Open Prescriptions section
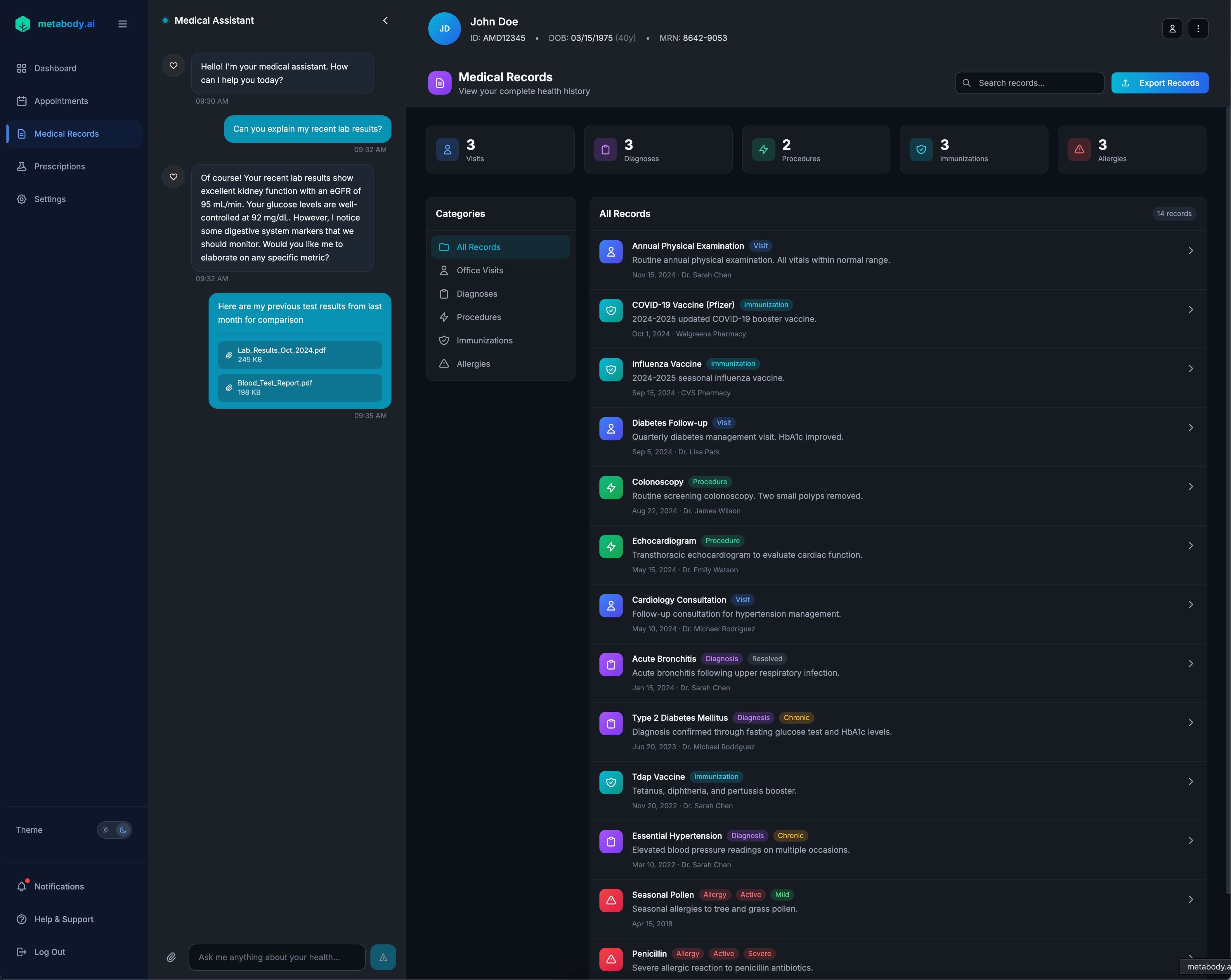This screenshot has height=980, width=1231. click(x=60, y=166)
